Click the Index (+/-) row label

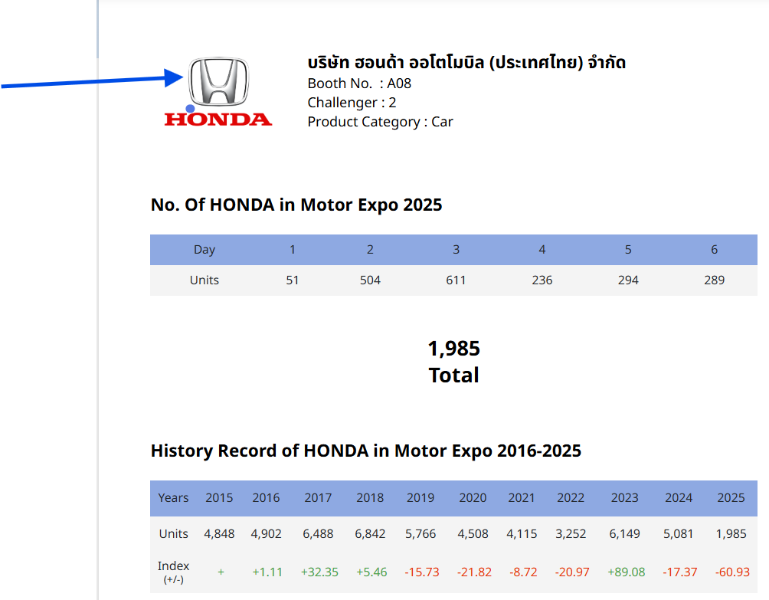coord(173,571)
